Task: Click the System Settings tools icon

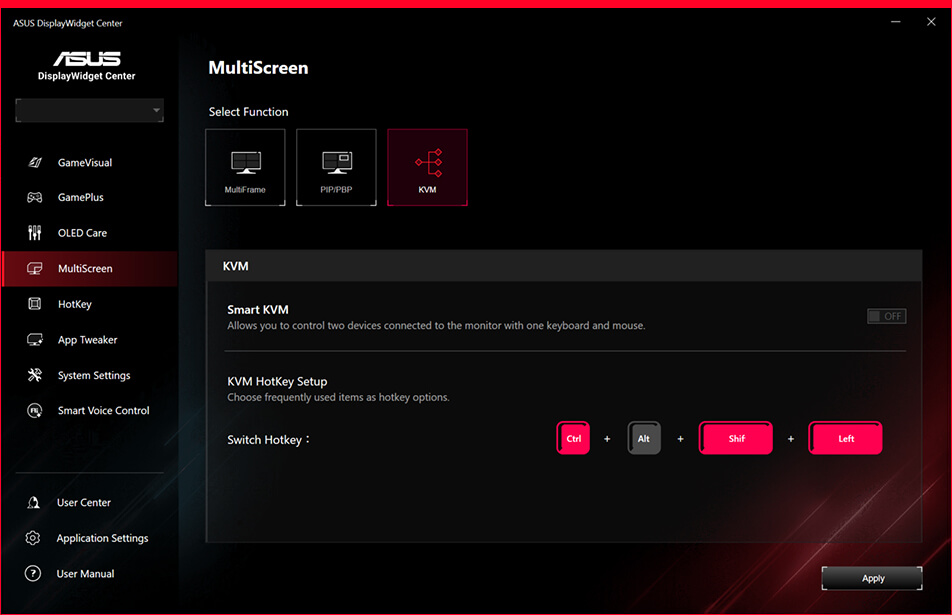Action: 35,375
